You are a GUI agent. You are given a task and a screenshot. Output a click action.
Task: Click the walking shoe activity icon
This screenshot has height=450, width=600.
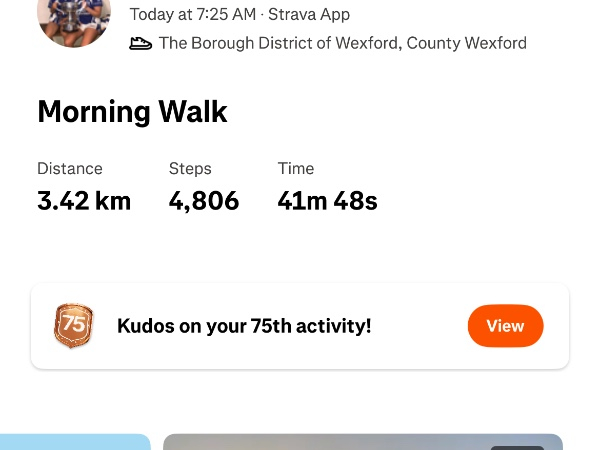[141, 43]
